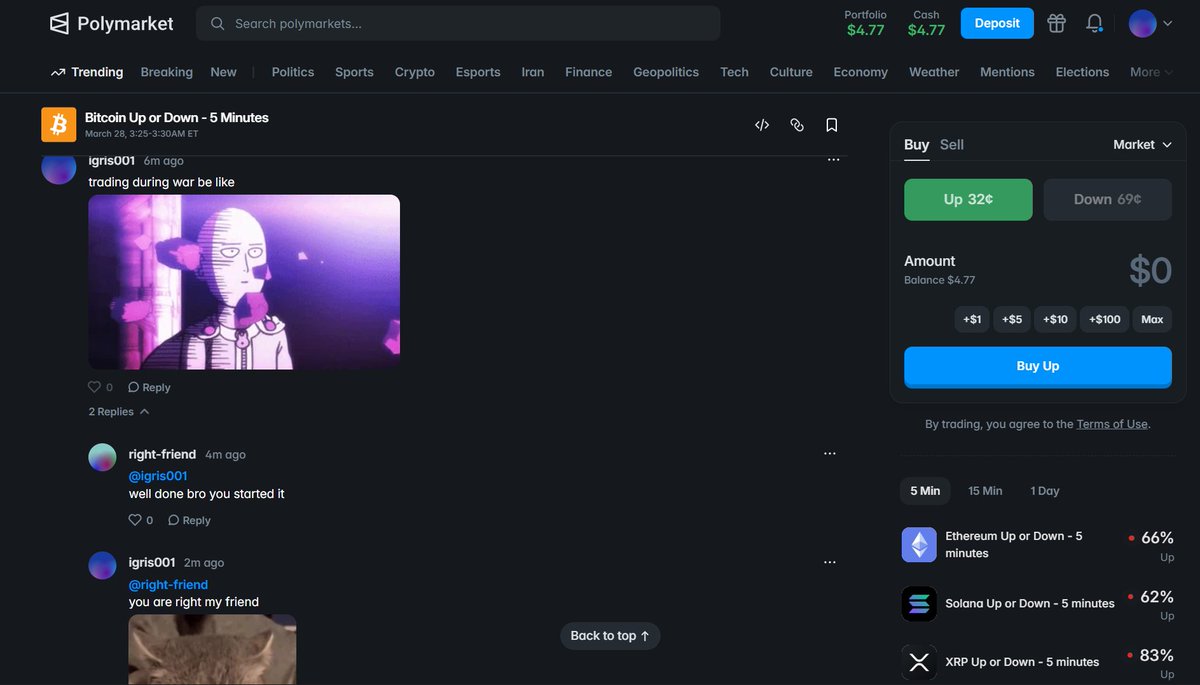Screen dimensions: 1200x685
Task: Bookmark this Bitcoin market
Action: [831, 125]
